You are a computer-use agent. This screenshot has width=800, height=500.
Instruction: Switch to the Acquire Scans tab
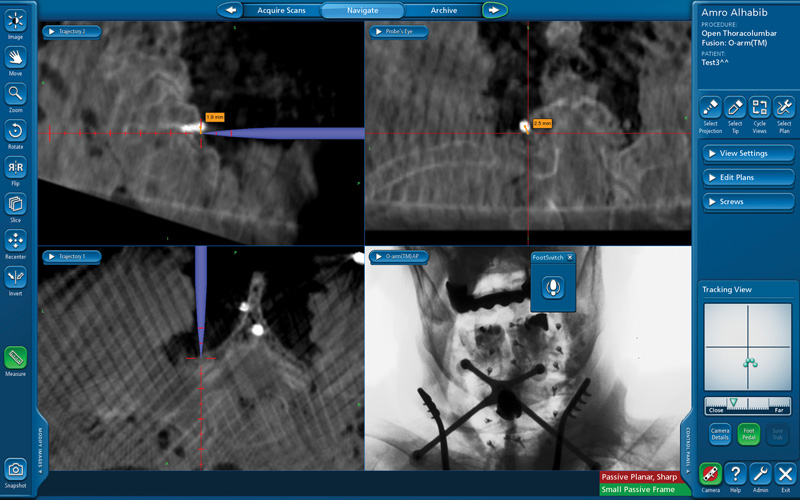tap(281, 10)
